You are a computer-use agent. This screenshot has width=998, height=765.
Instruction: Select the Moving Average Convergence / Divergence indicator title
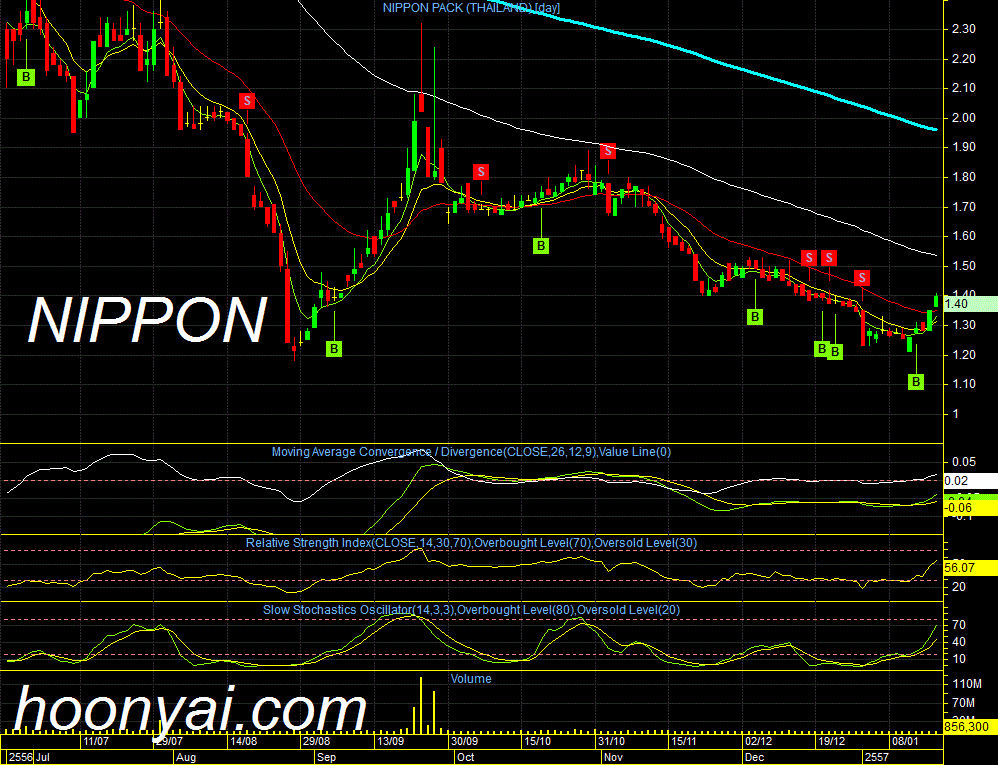pyautogui.click(x=472, y=452)
